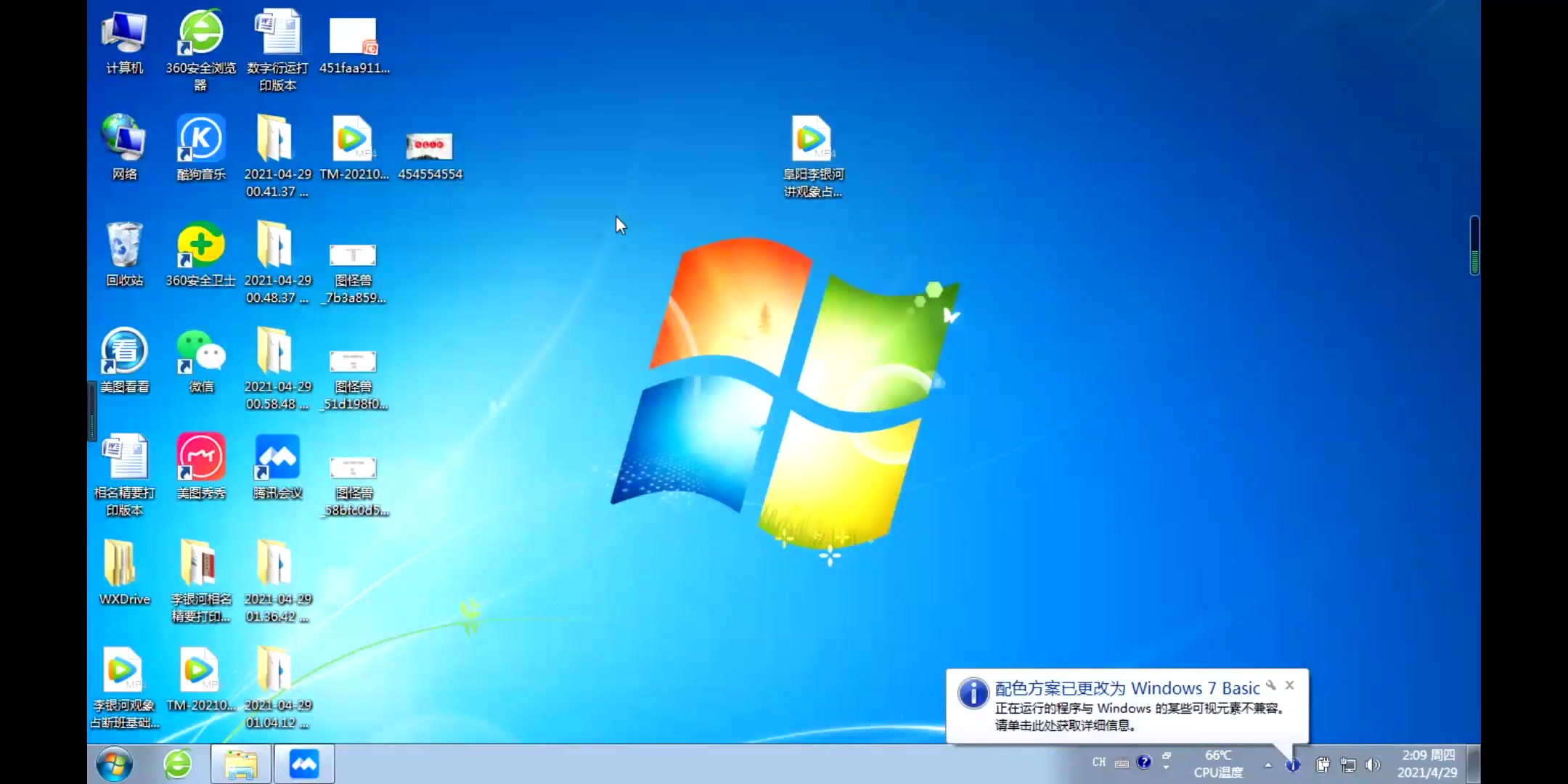Select the 360安全浏览器 desktop shortcut

click(x=201, y=51)
